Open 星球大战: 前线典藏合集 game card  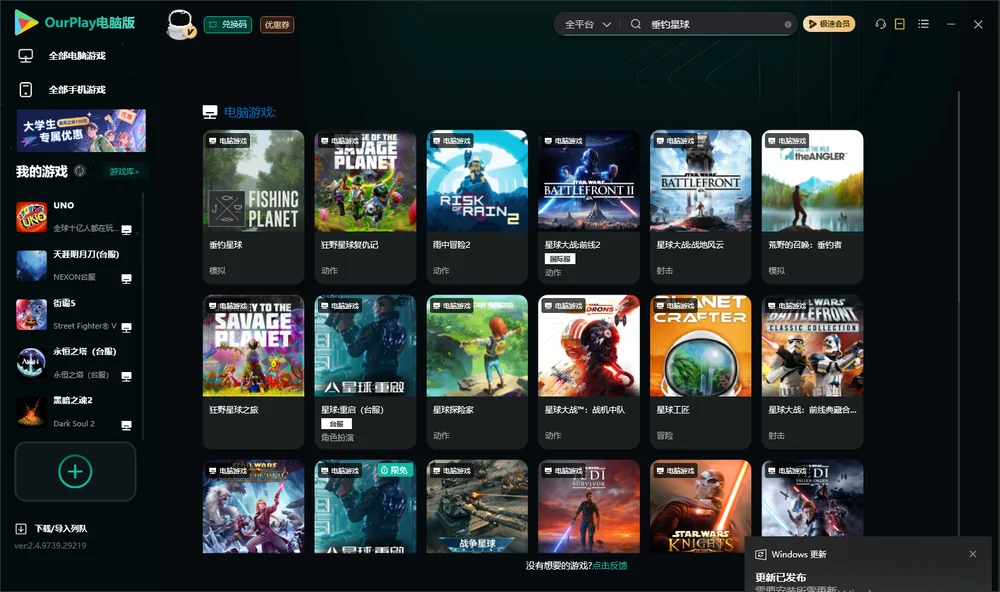[x=812, y=372]
